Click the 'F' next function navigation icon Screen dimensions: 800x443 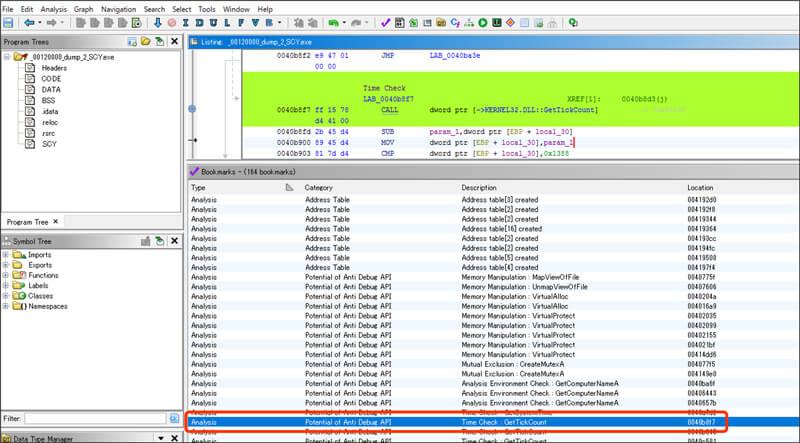[241, 23]
